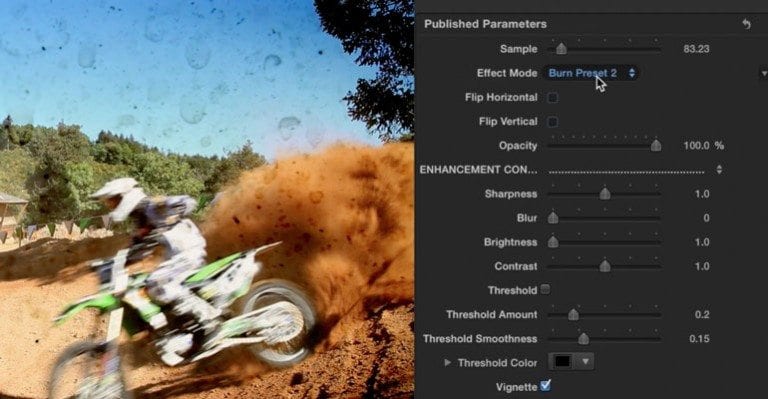Click the Sample slider handle
Image resolution: width=768 pixels, height=399 pixels.
pos(561,48)
